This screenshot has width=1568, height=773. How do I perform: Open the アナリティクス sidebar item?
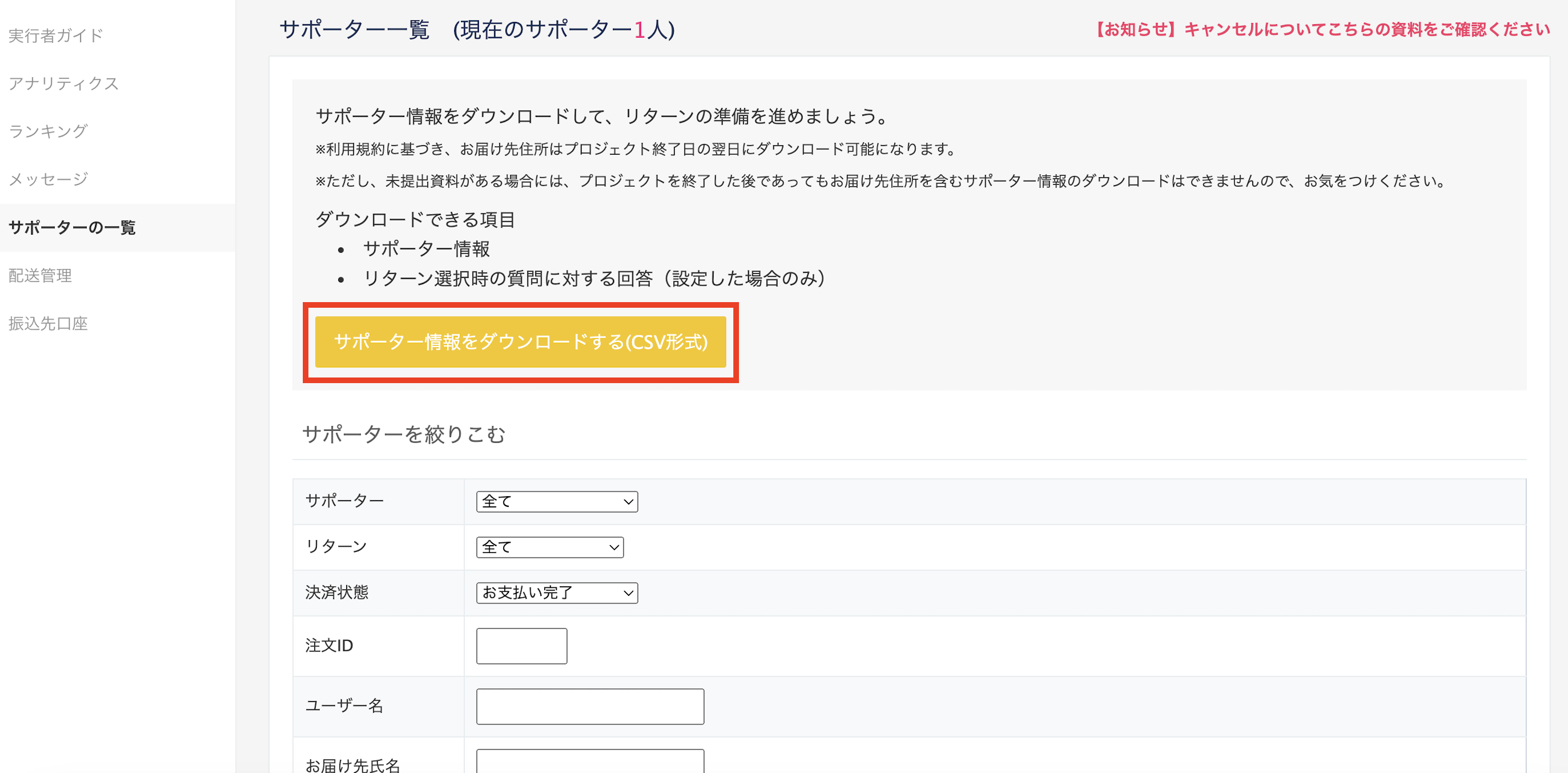pos(63,83)
